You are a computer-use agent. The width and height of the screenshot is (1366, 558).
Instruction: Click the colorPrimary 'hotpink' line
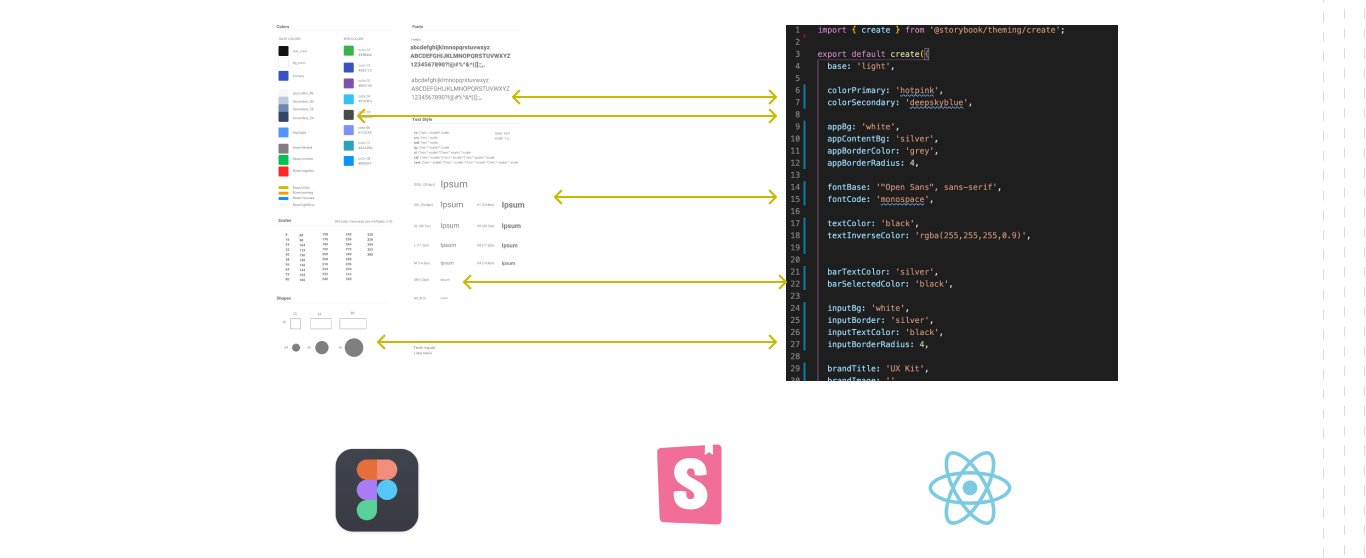[x=884, y=90]
